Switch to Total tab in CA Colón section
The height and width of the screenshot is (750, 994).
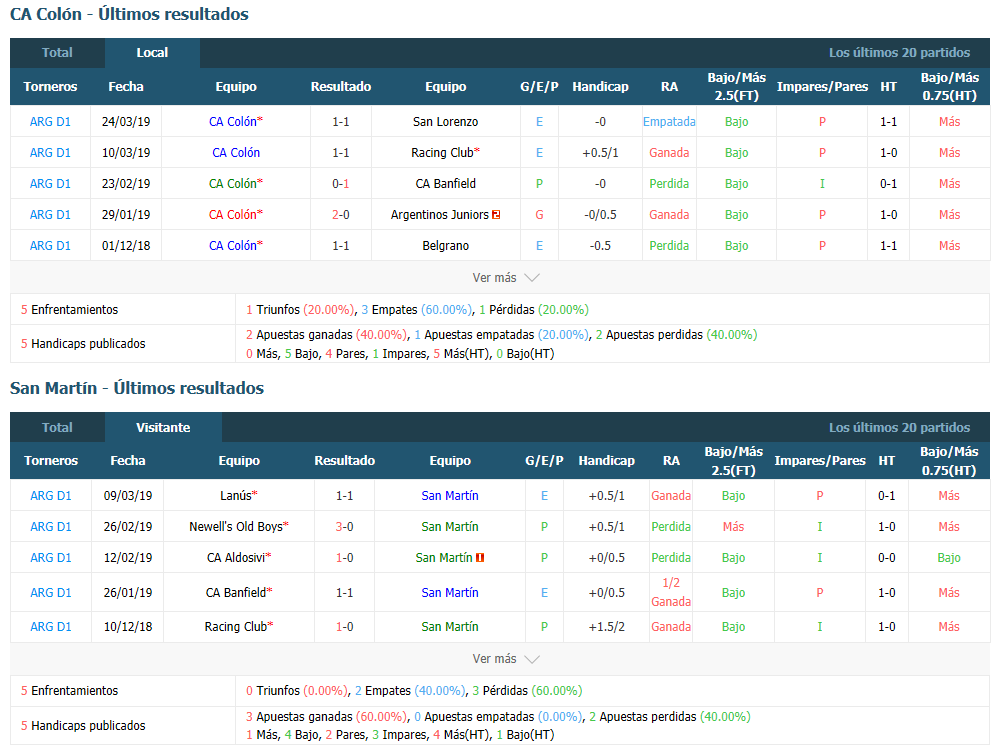pyautogui.click(x=57, y=53)
